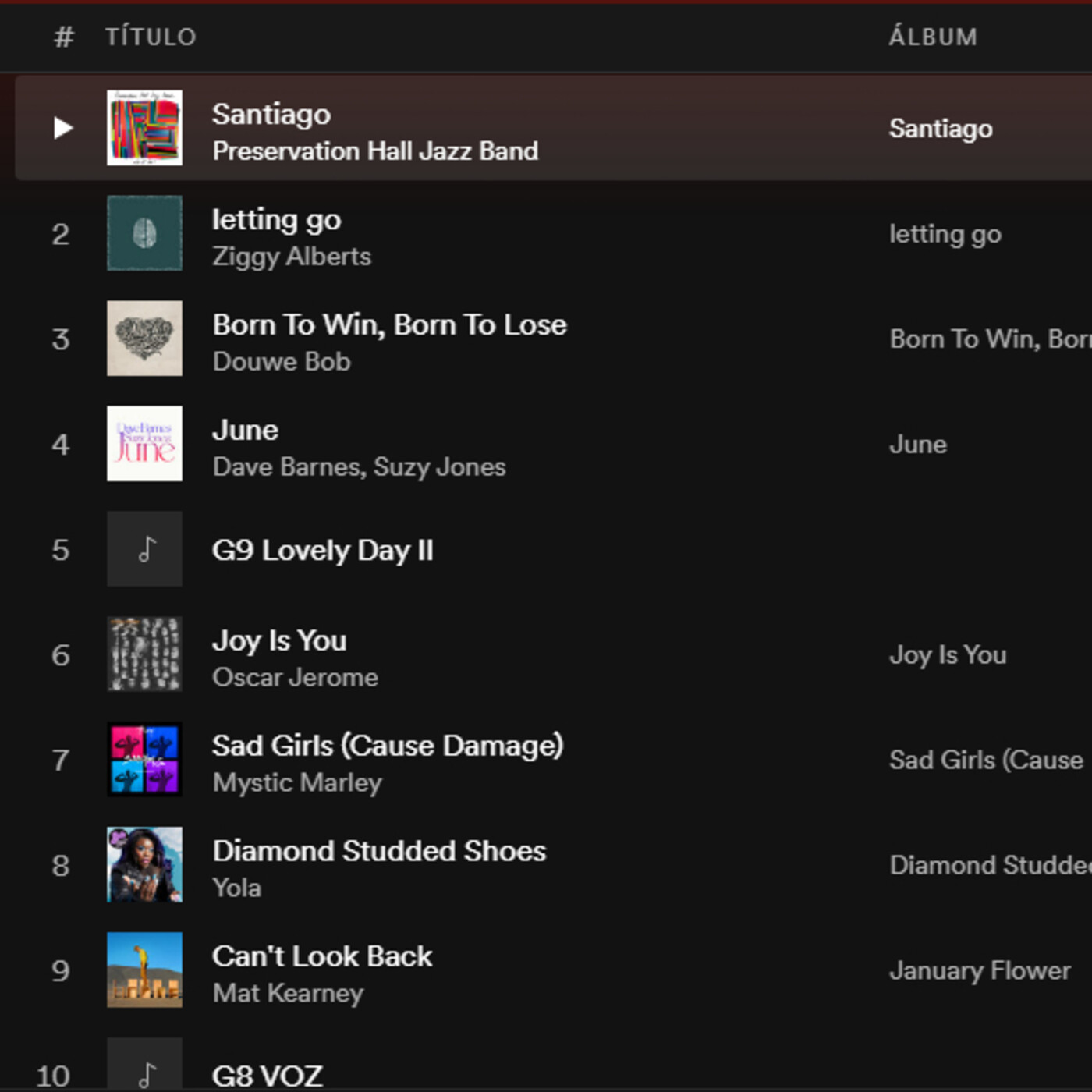The height and width of the screenshot is (1092, 1092).
Task: Select song title June
Action: pyautogui.click(x=245, y=431)
